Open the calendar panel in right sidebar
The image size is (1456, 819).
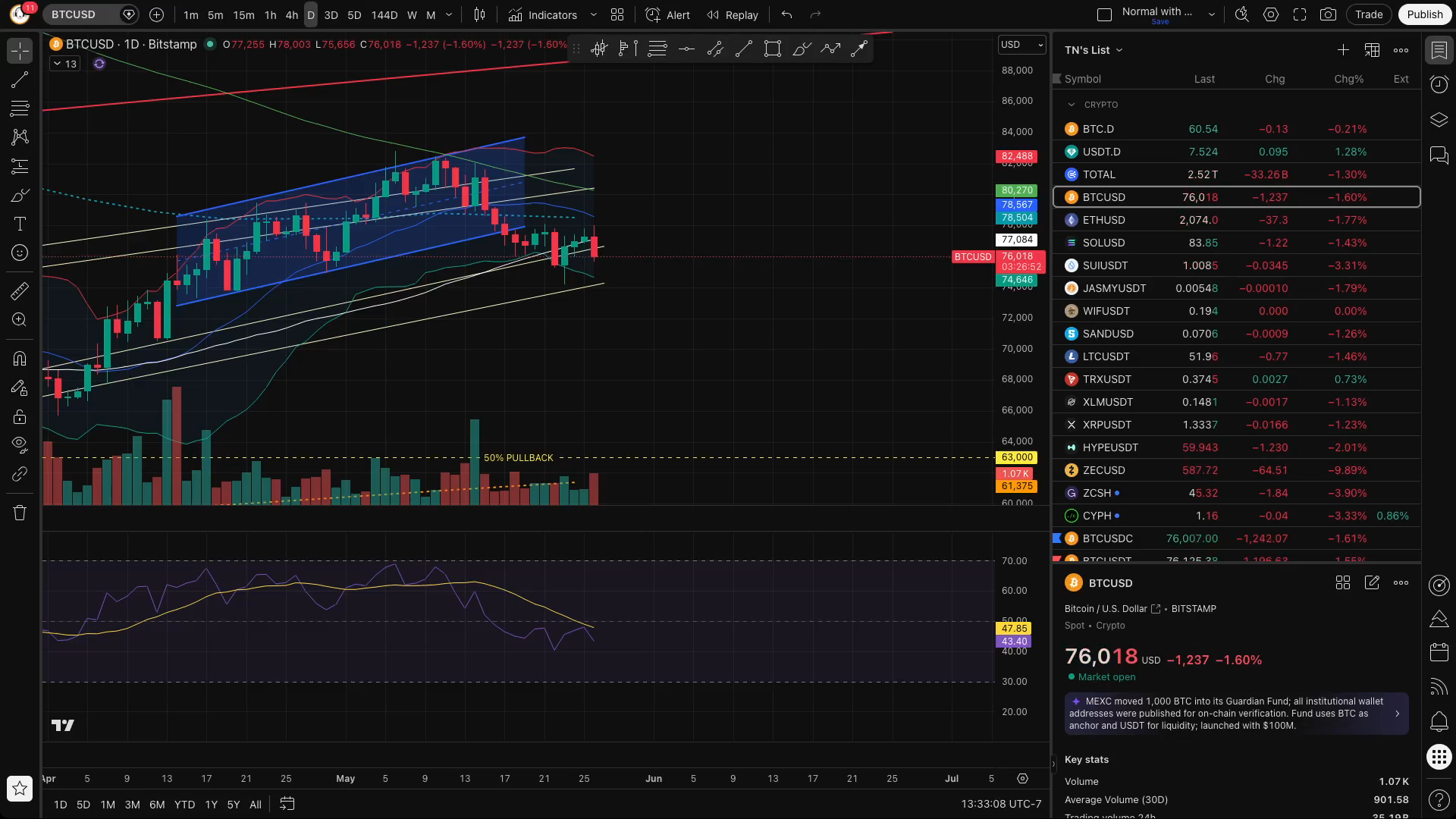pos(1439,651)
